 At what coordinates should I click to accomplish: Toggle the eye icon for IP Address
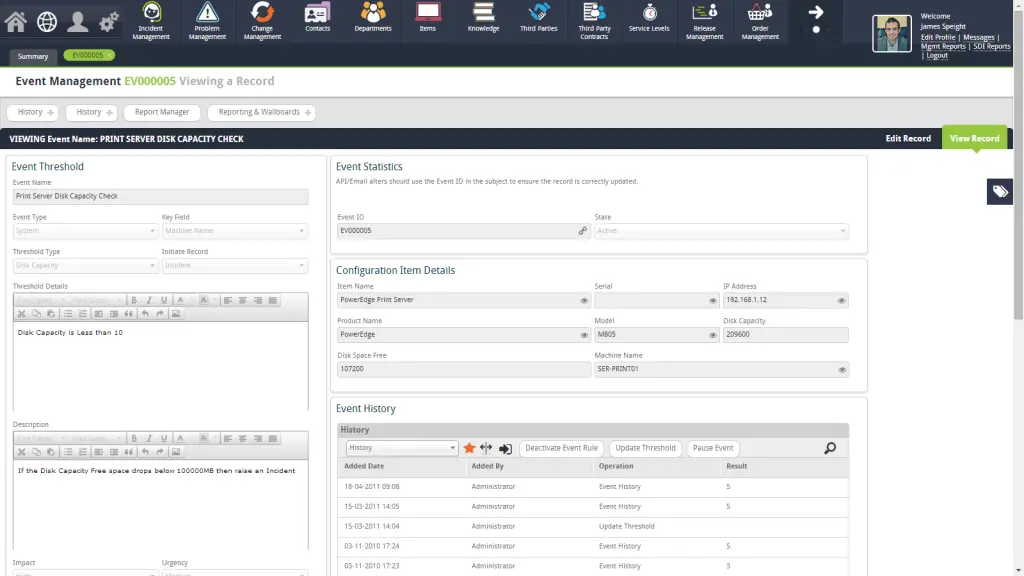click(x=841, y=300)
